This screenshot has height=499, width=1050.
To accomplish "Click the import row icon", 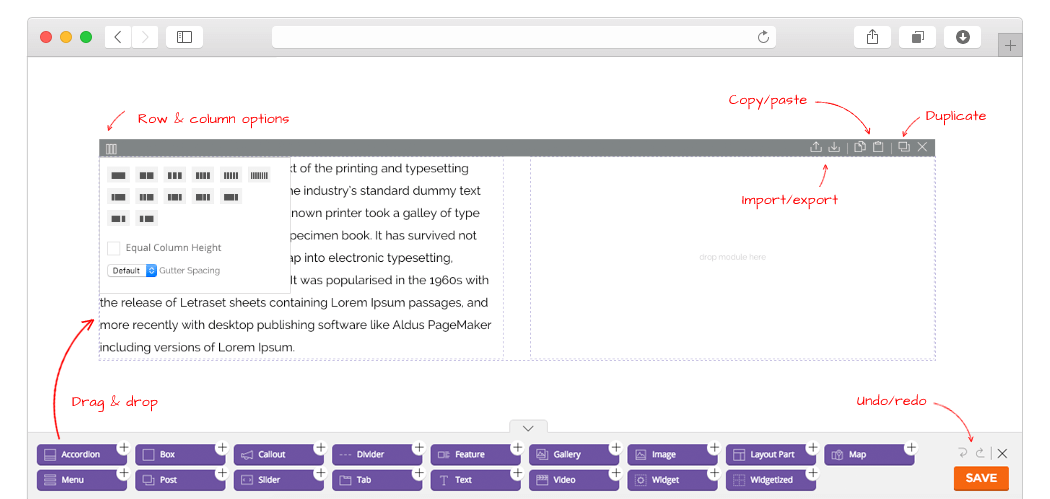I will 834,147.
